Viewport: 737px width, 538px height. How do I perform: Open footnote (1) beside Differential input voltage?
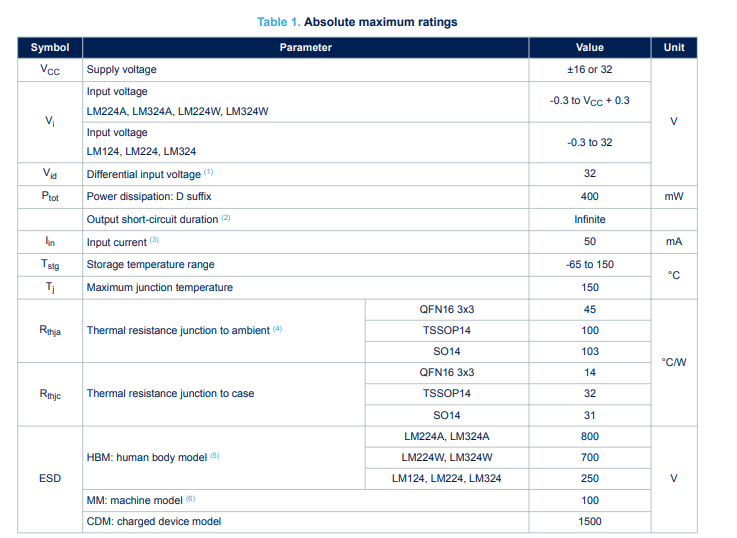tap(209, 172)
